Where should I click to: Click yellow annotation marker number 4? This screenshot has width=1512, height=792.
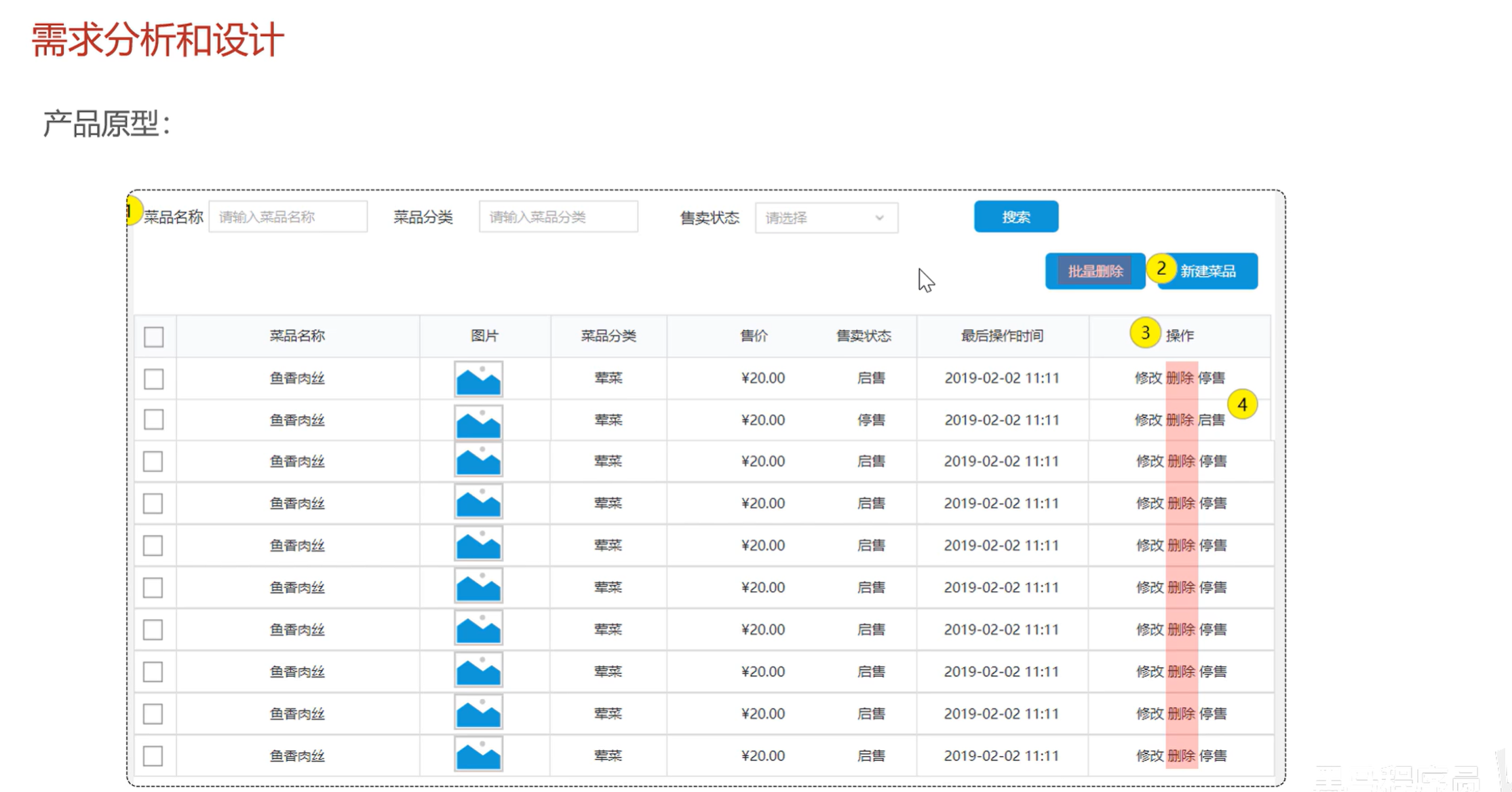(x=1242, y=405)
